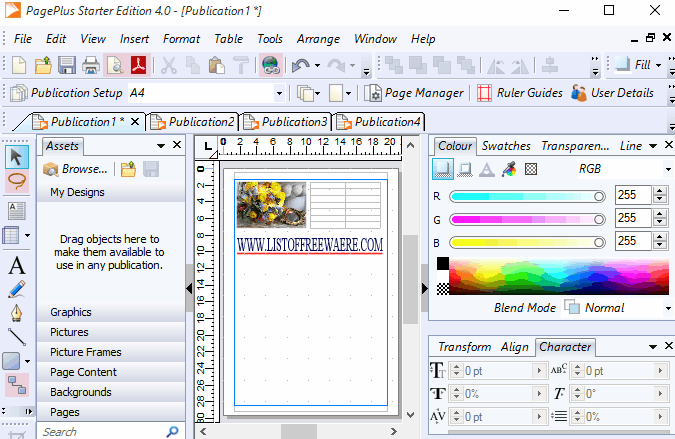Create a new publication
Image resolution: width=675 pixels, height=439 pixels.
[x=19, y=65]
